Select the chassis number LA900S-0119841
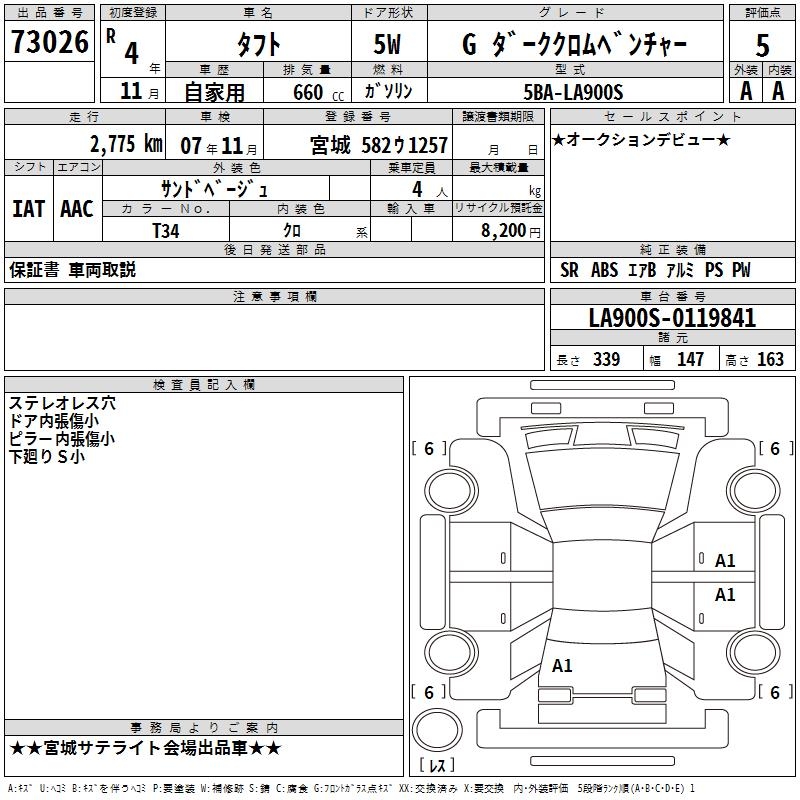The width and height of the screenshot is (800, 800). click(x=672, y=318)
